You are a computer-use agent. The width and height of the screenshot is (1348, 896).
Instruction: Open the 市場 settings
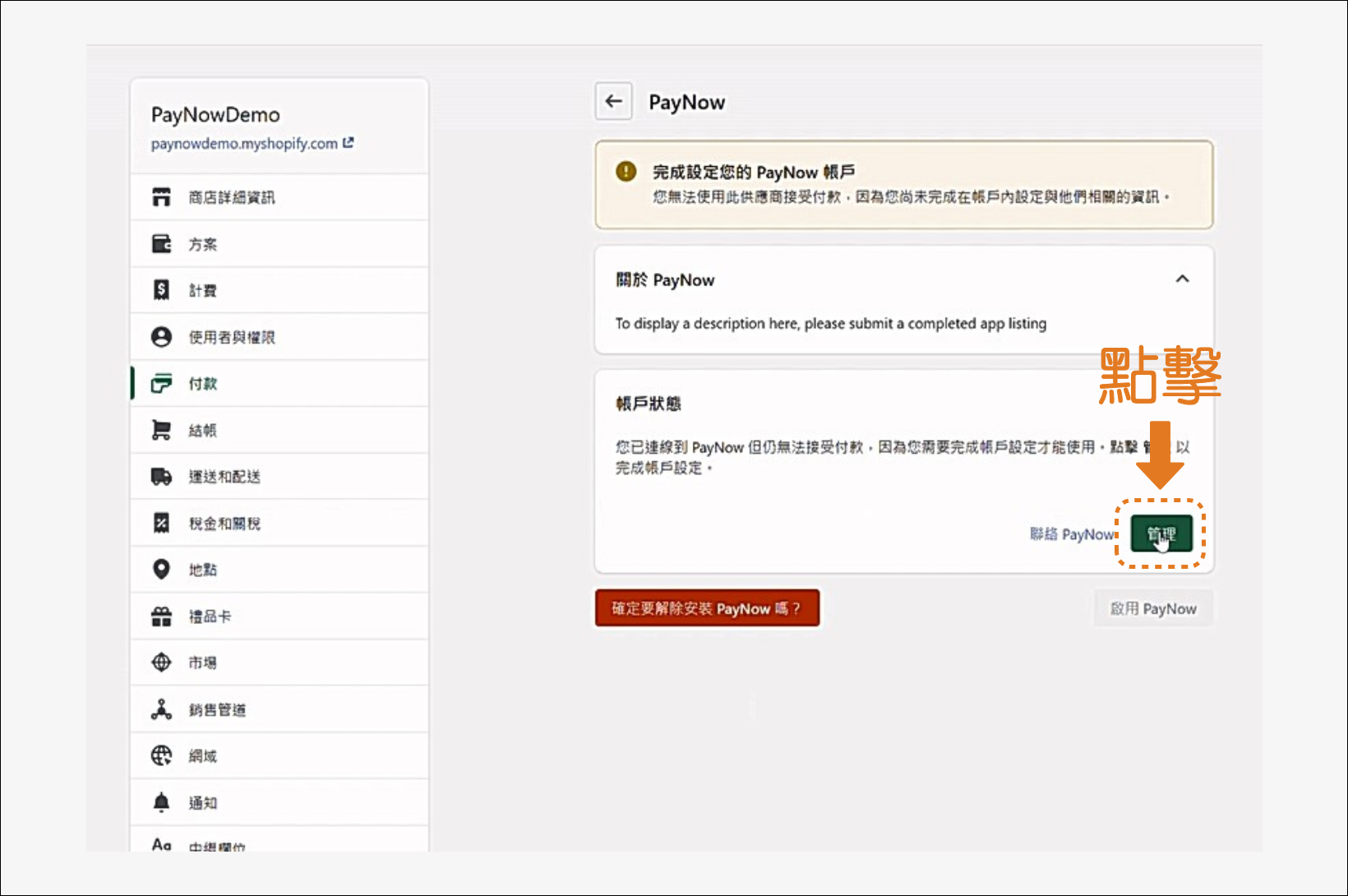279,663
